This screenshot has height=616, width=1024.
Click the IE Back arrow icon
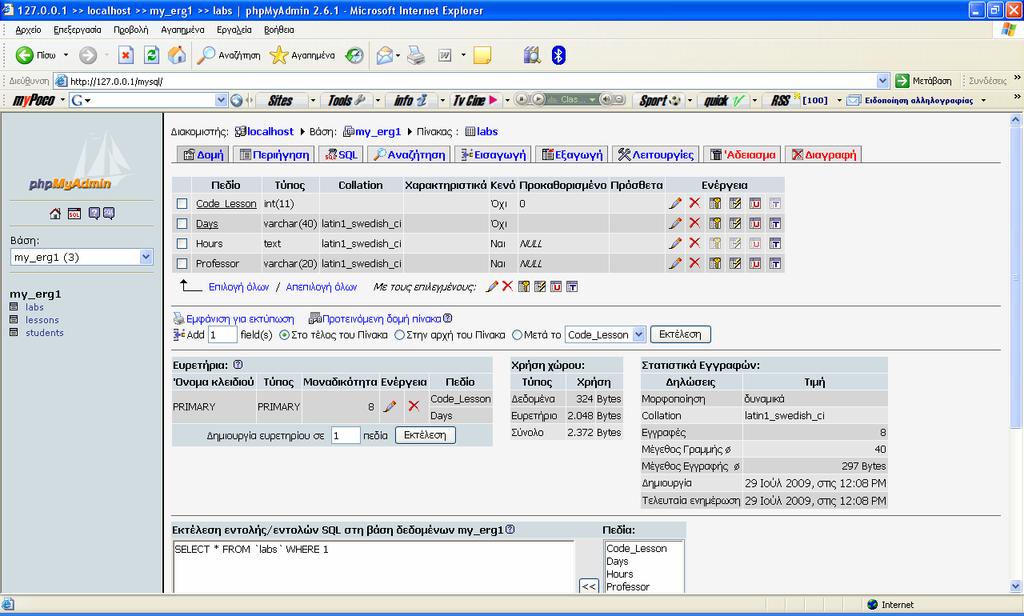(24, 56)
